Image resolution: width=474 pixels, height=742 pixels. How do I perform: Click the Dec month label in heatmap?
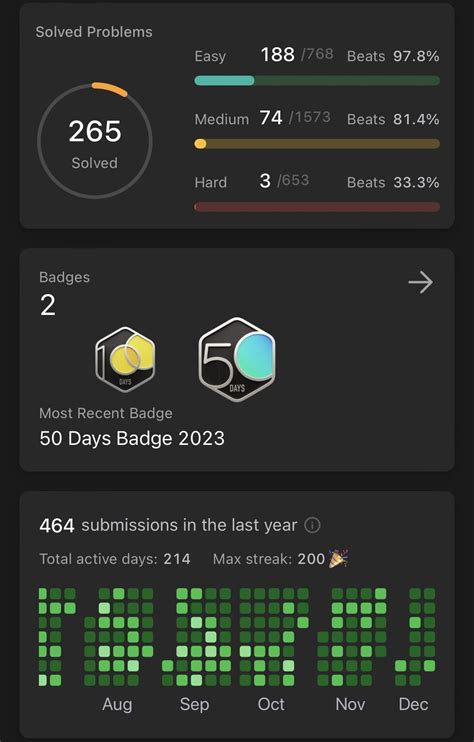pos(413,704)
